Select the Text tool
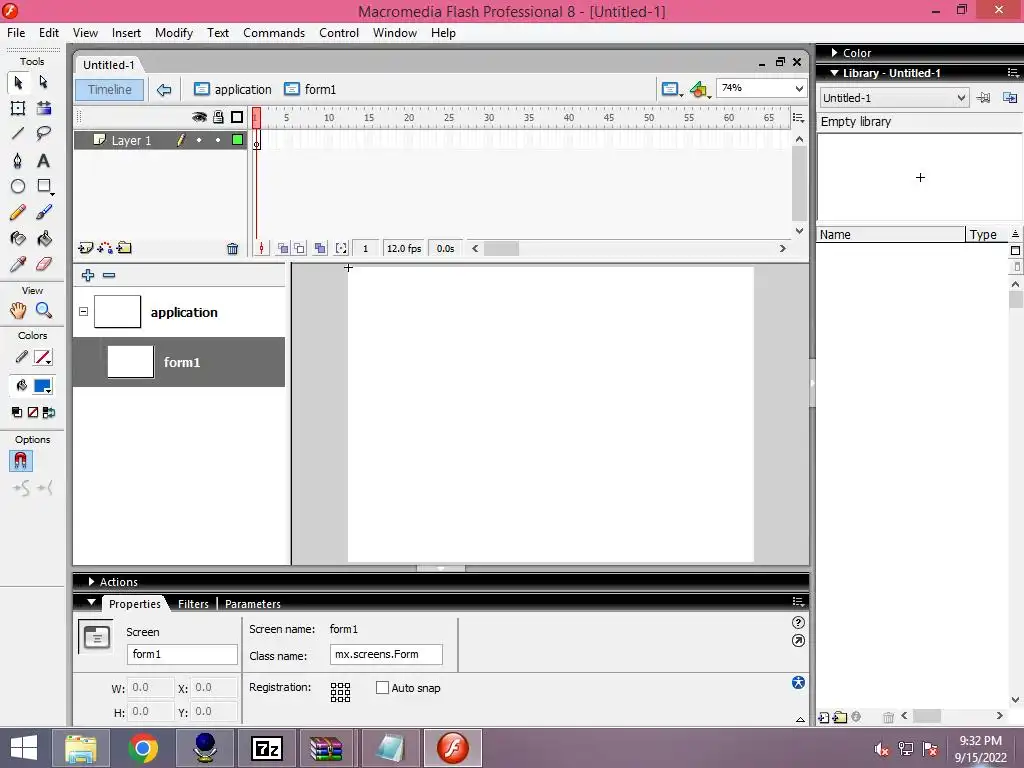Viewport: 1024px width, 768px height. [x=43, y=161]
